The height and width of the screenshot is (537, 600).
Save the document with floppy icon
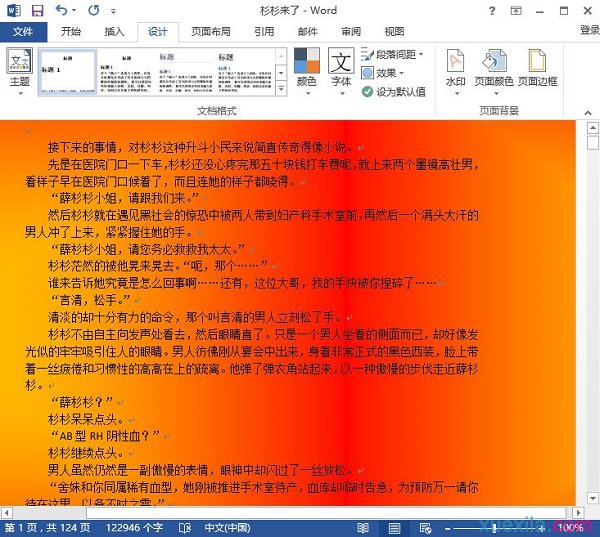tap(37, 10)
